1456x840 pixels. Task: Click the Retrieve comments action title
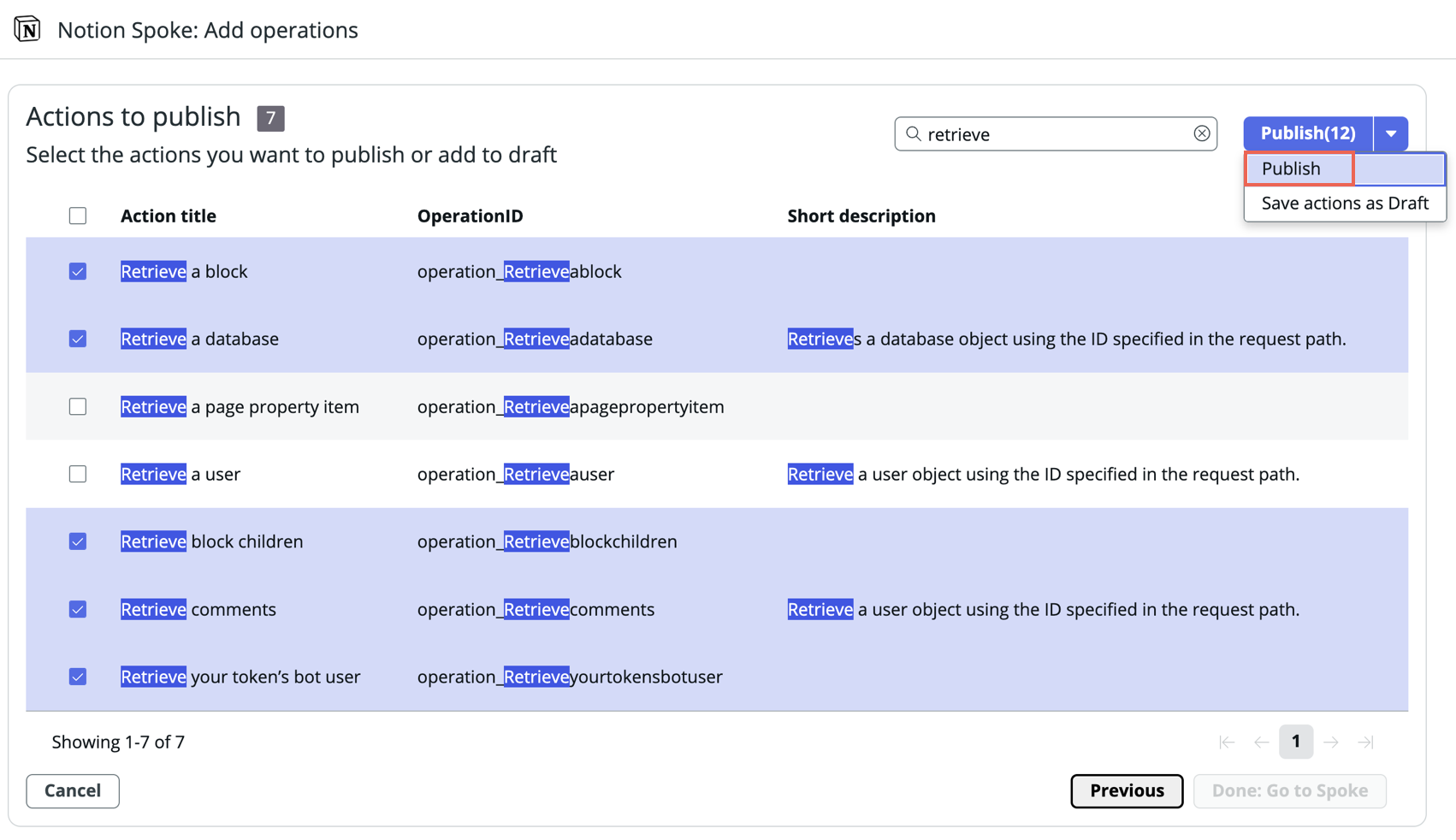pos(198,609)
